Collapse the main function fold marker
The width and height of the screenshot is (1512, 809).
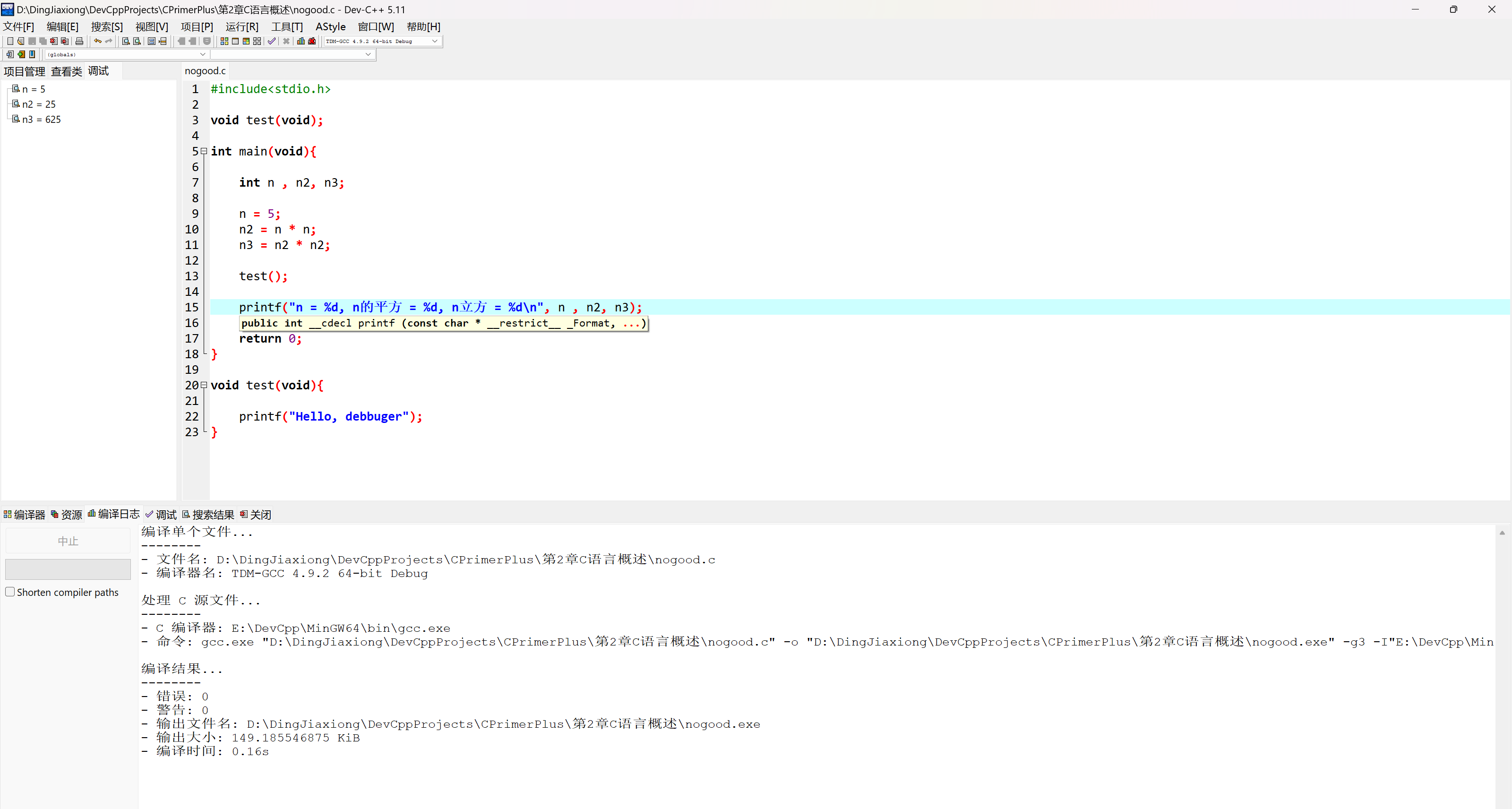point(204,152)
